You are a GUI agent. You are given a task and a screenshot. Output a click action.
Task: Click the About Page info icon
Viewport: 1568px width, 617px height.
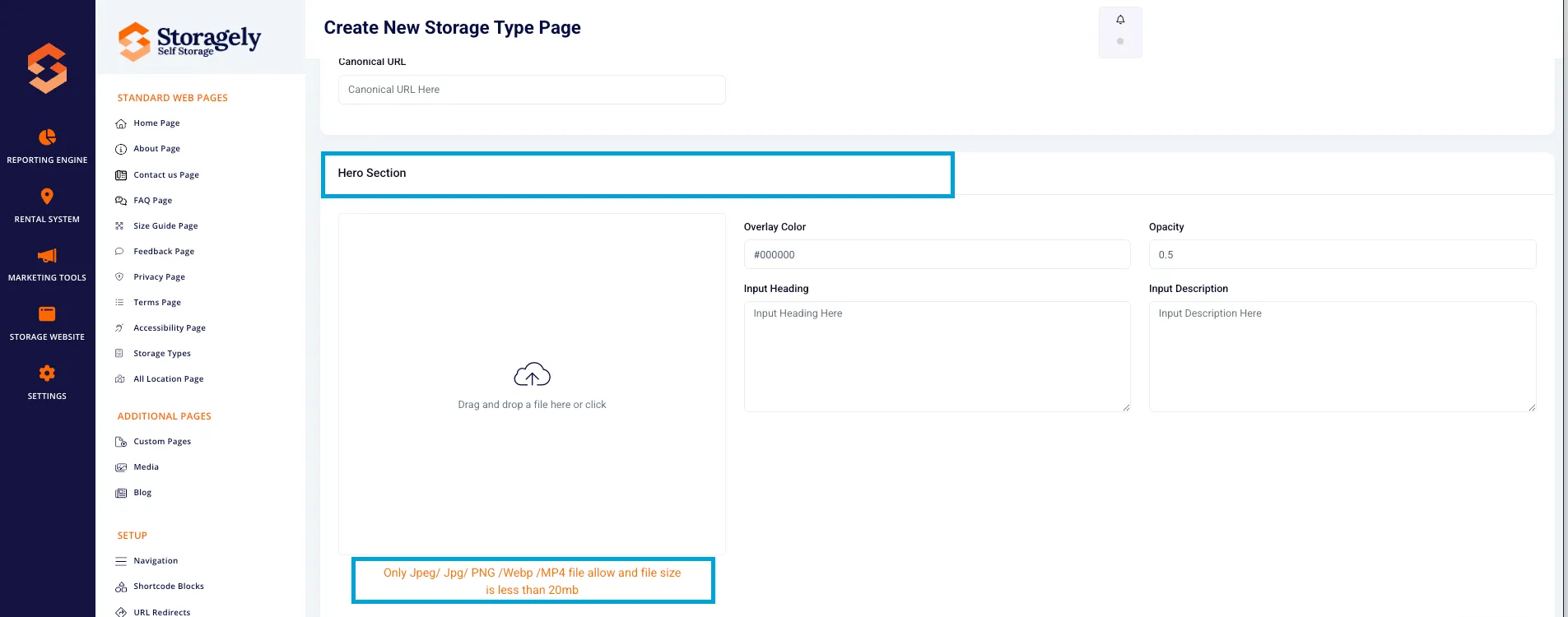click(121, 149)
